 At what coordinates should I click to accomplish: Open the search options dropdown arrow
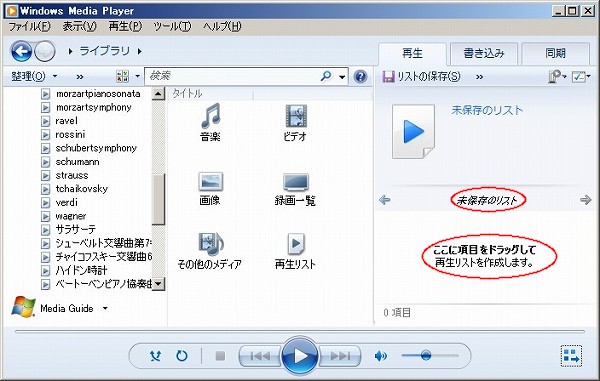[x=342, y=77]
